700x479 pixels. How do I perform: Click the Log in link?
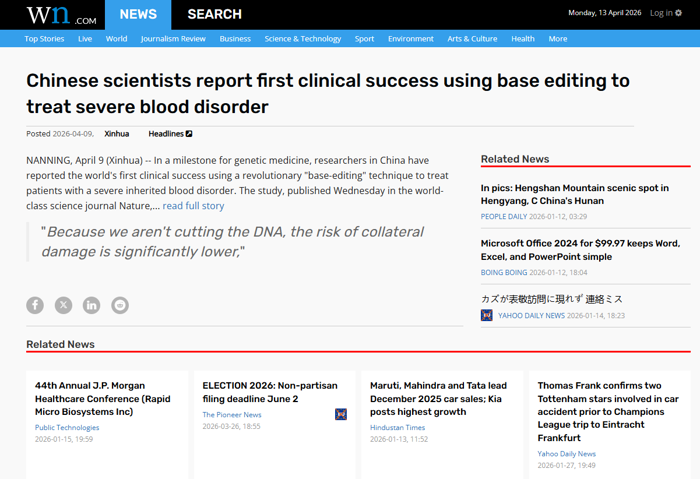660,13
